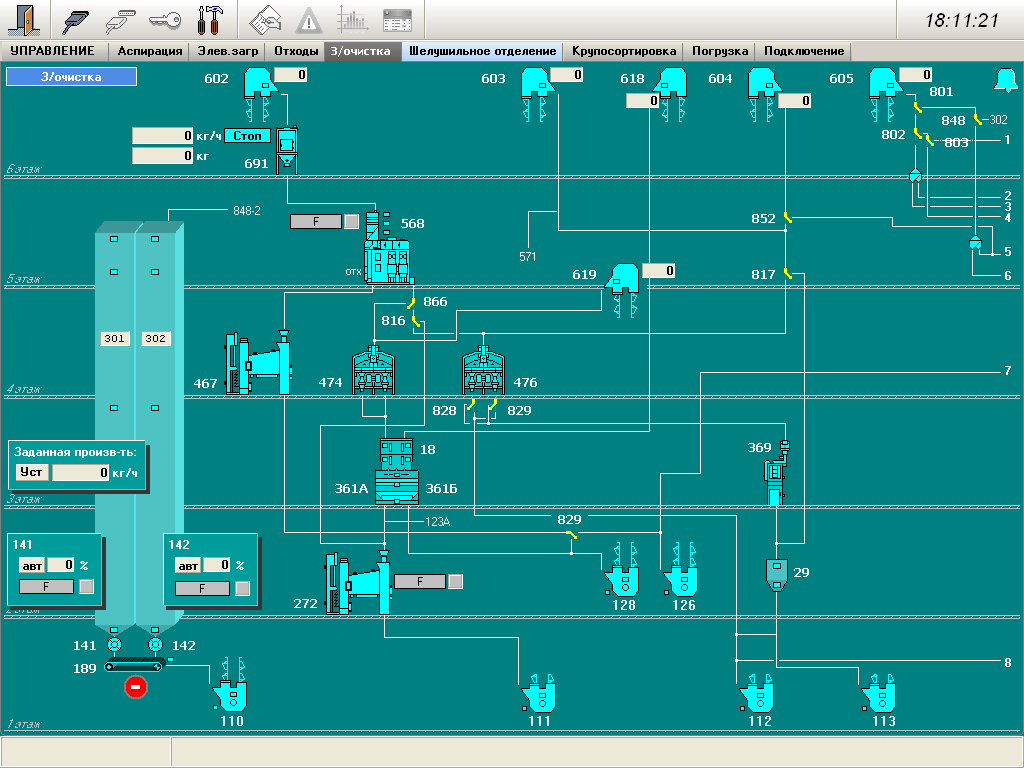Toggle the checkbox in panel 142
Screen dimensions: 1024x768
[x=241, y=587]
